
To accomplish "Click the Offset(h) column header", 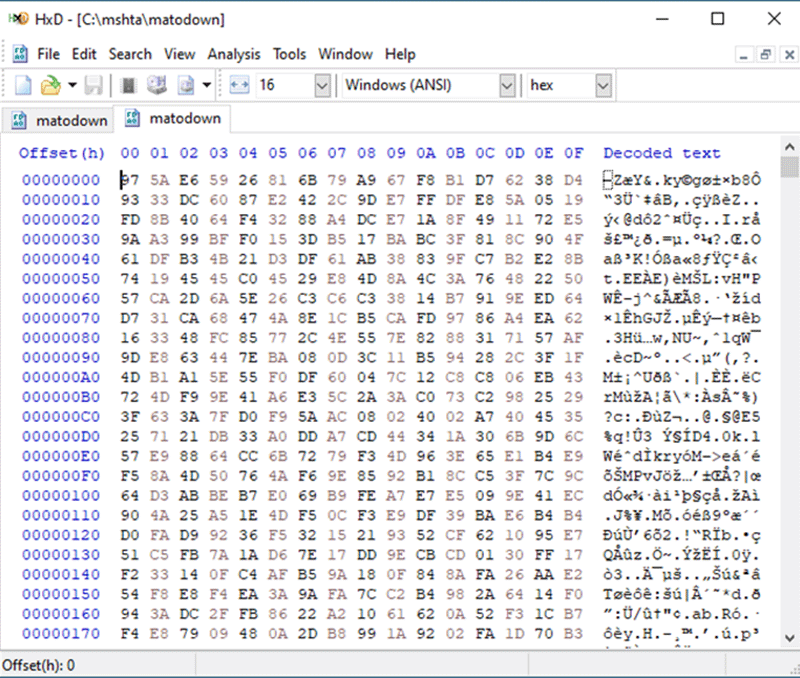I will (62, 153).
